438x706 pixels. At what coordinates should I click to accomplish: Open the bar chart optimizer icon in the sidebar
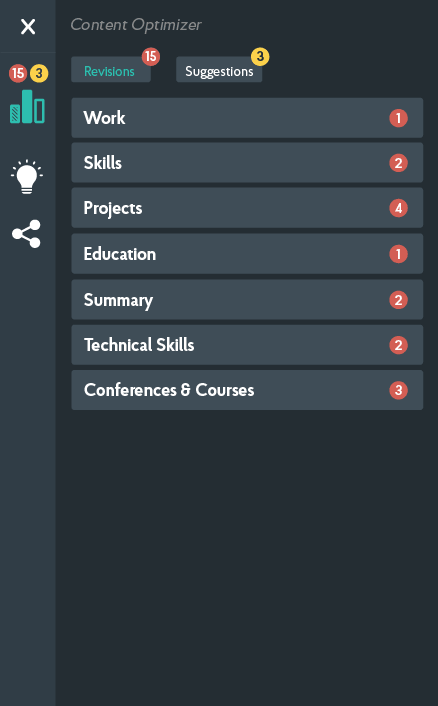point(27,107)
